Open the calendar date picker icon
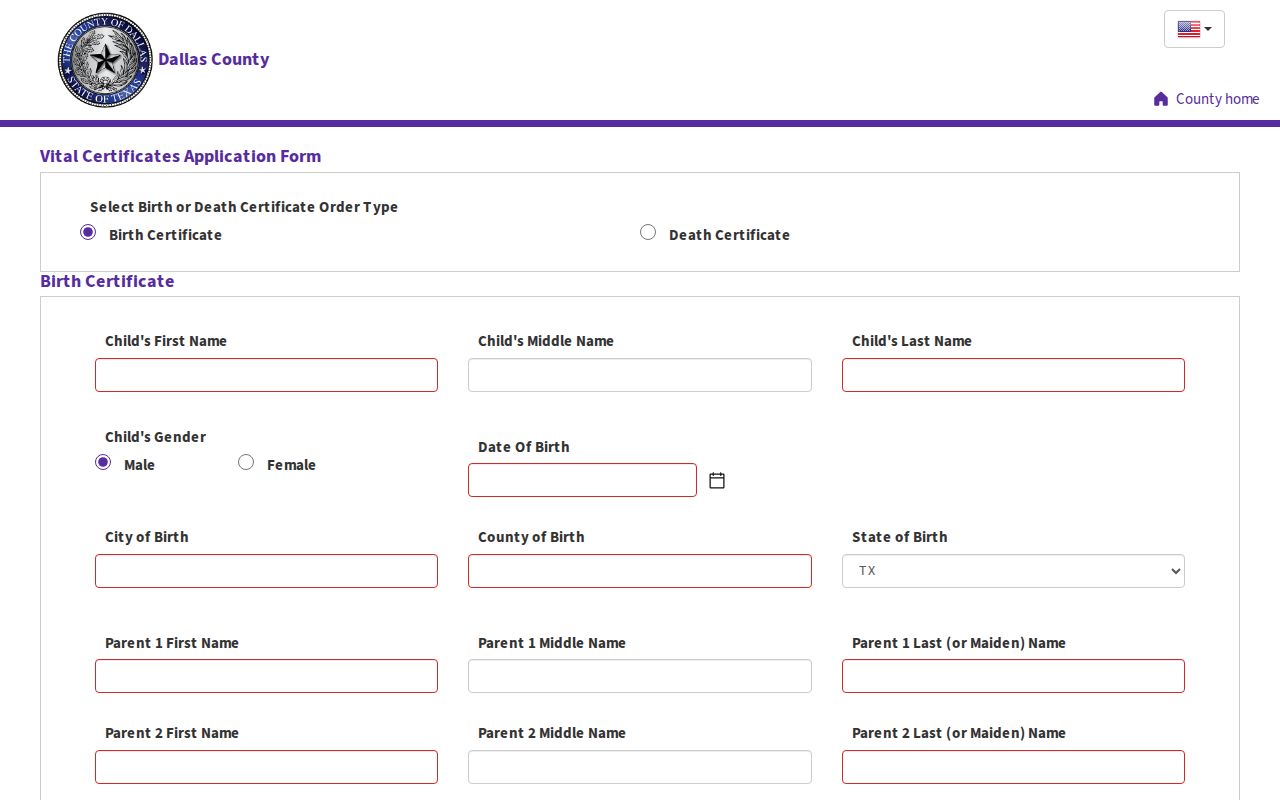The image size is (1280, 800). tap(717, 481)
